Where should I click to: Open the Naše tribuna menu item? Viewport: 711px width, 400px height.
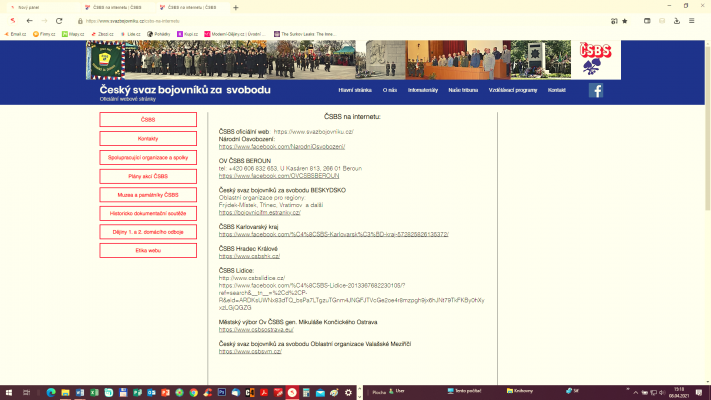coord(463,90)
